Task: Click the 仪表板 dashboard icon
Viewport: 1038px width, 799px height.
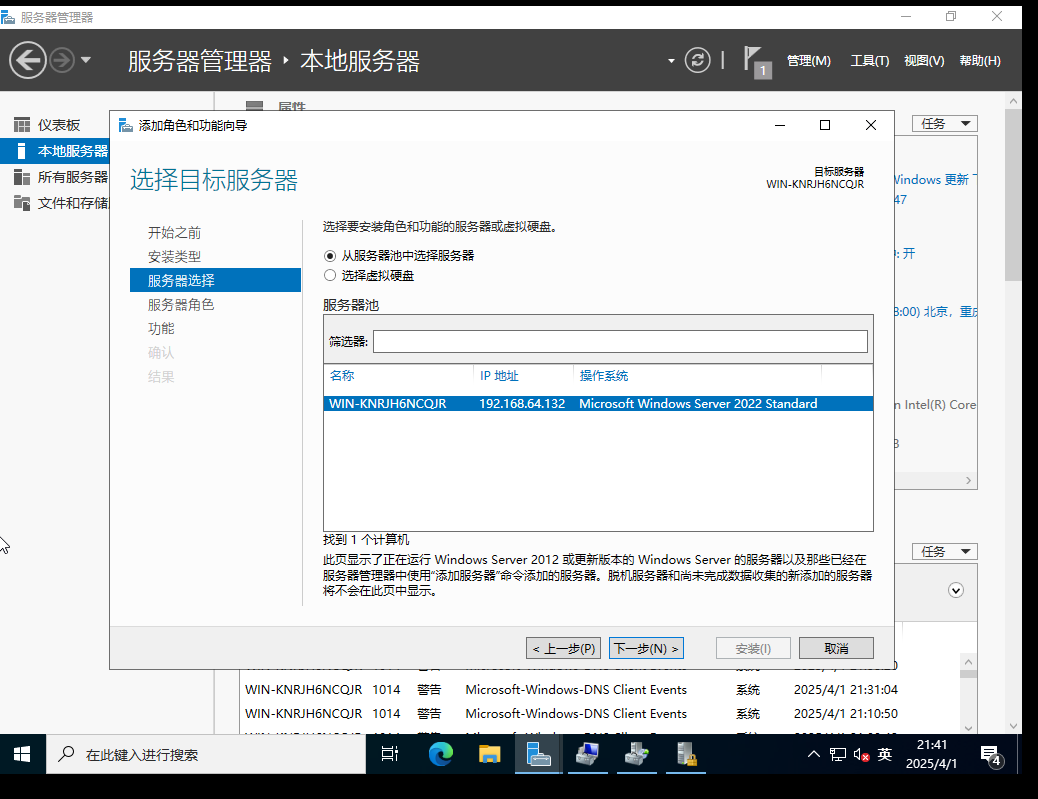Action: point(22,125)
